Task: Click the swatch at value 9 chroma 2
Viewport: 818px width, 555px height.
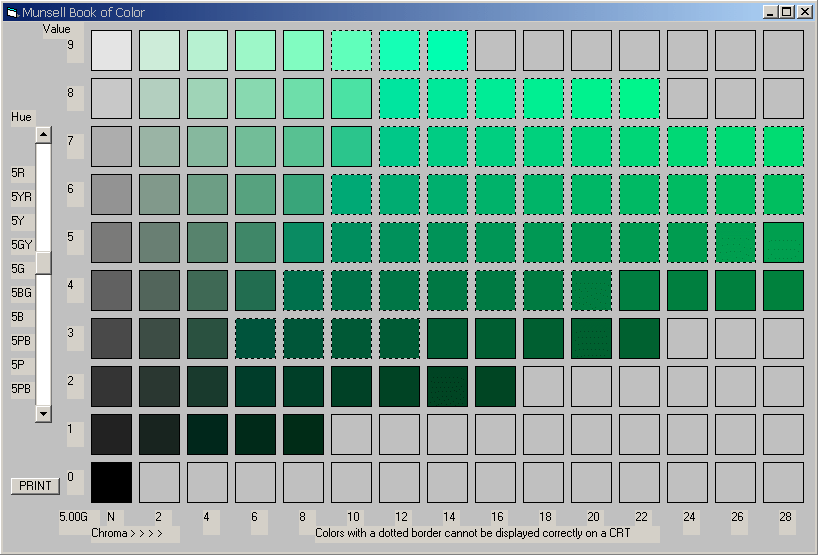Action: click(159, 50)
